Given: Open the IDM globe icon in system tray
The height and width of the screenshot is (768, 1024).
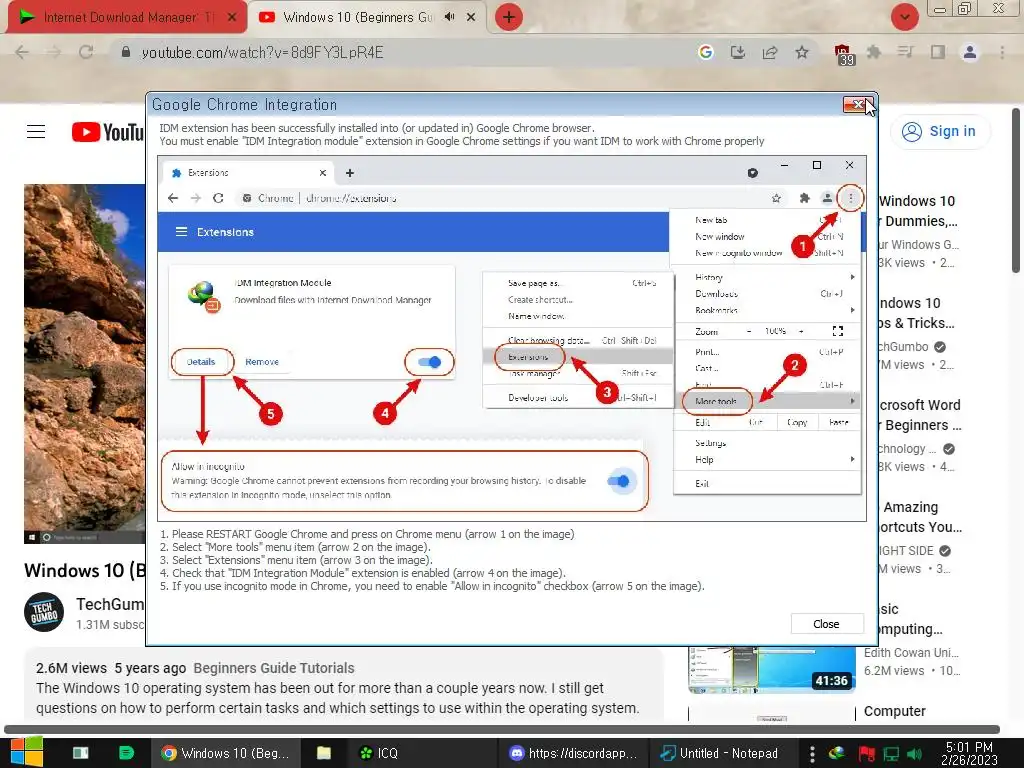Looking at the screenshot, I should 837,754.
